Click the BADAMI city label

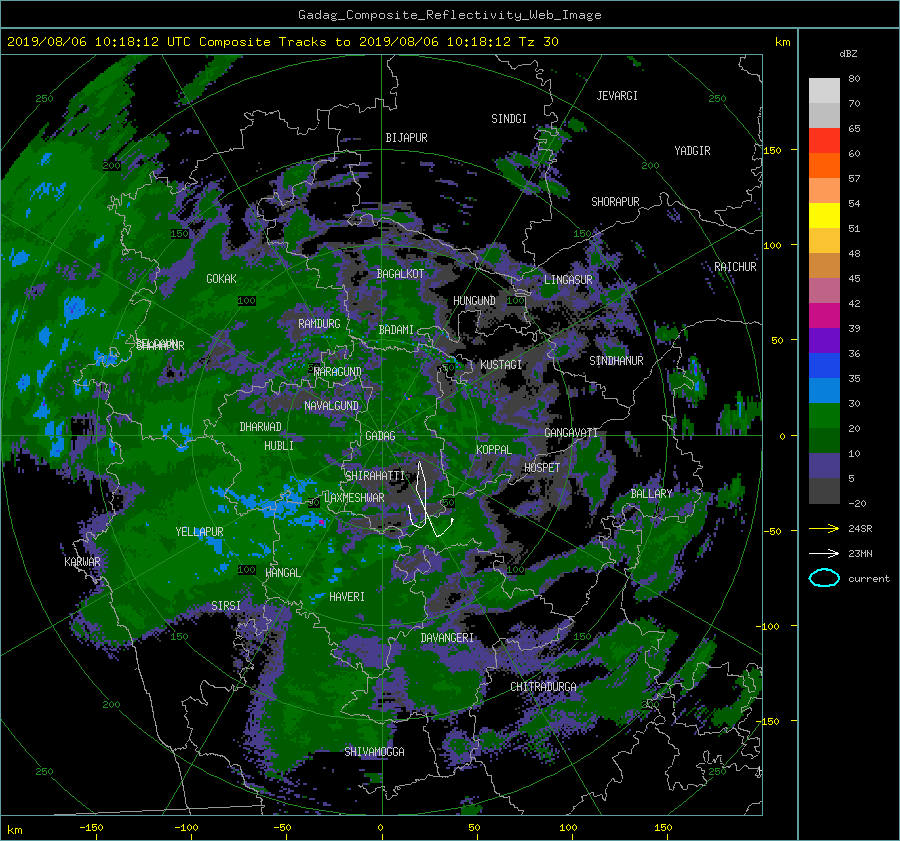click(x=396, y=330)
